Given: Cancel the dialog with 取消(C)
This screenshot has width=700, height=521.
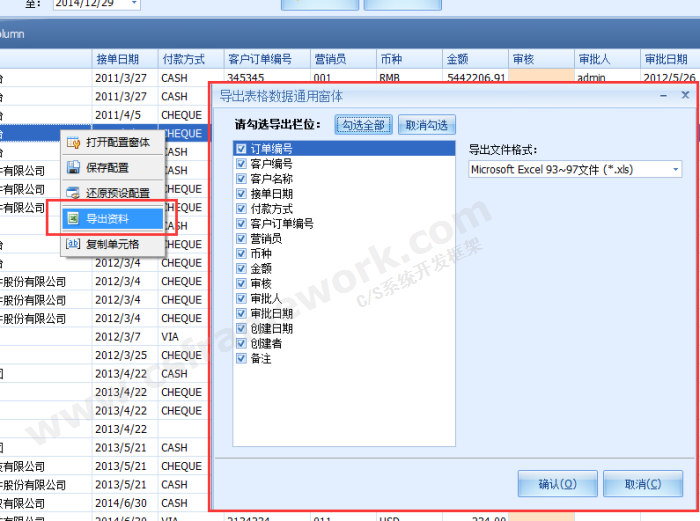Looking at the screenshot, I should (642, 484).
